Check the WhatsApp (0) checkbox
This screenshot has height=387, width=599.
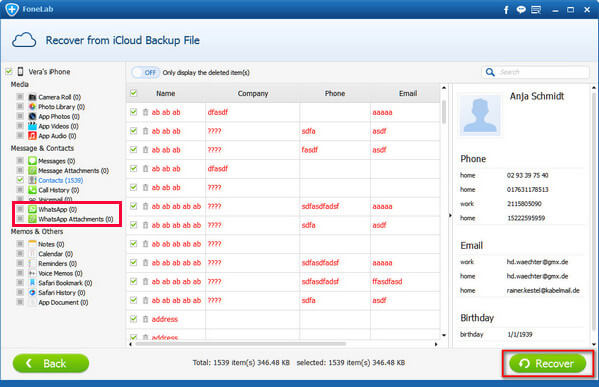[x=20, y=209]
